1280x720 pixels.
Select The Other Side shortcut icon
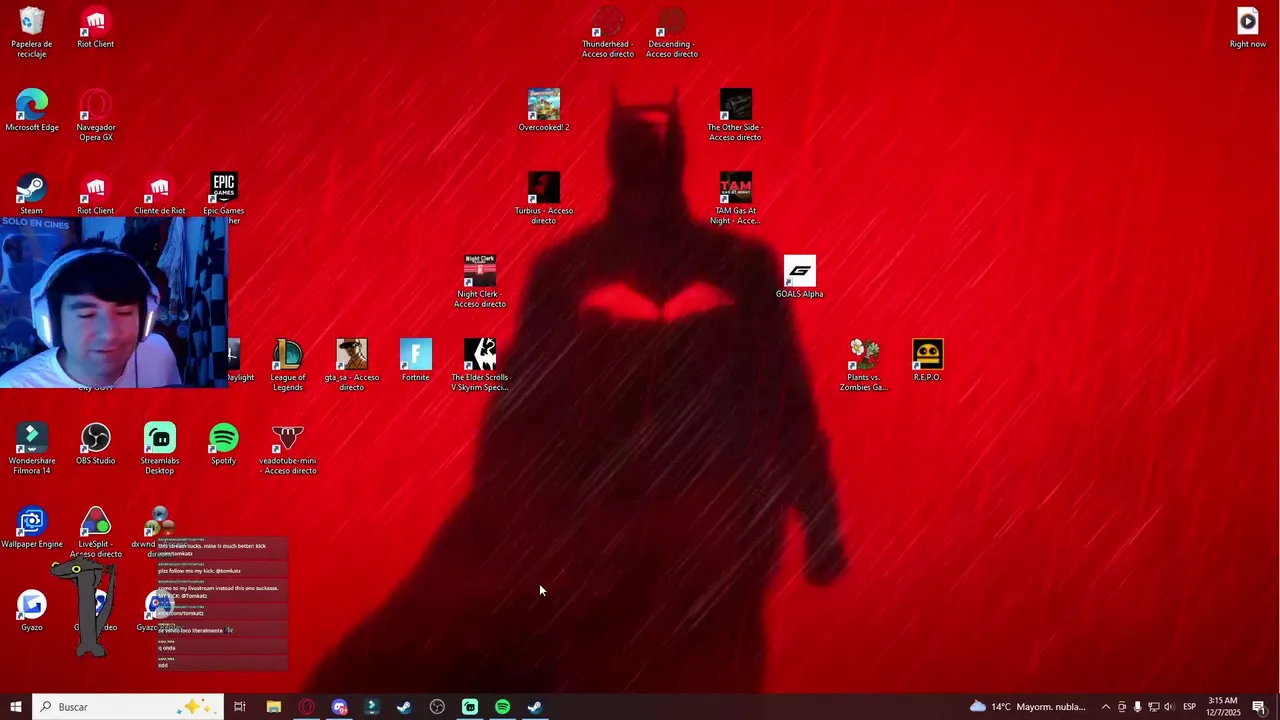tap(736, 115)
